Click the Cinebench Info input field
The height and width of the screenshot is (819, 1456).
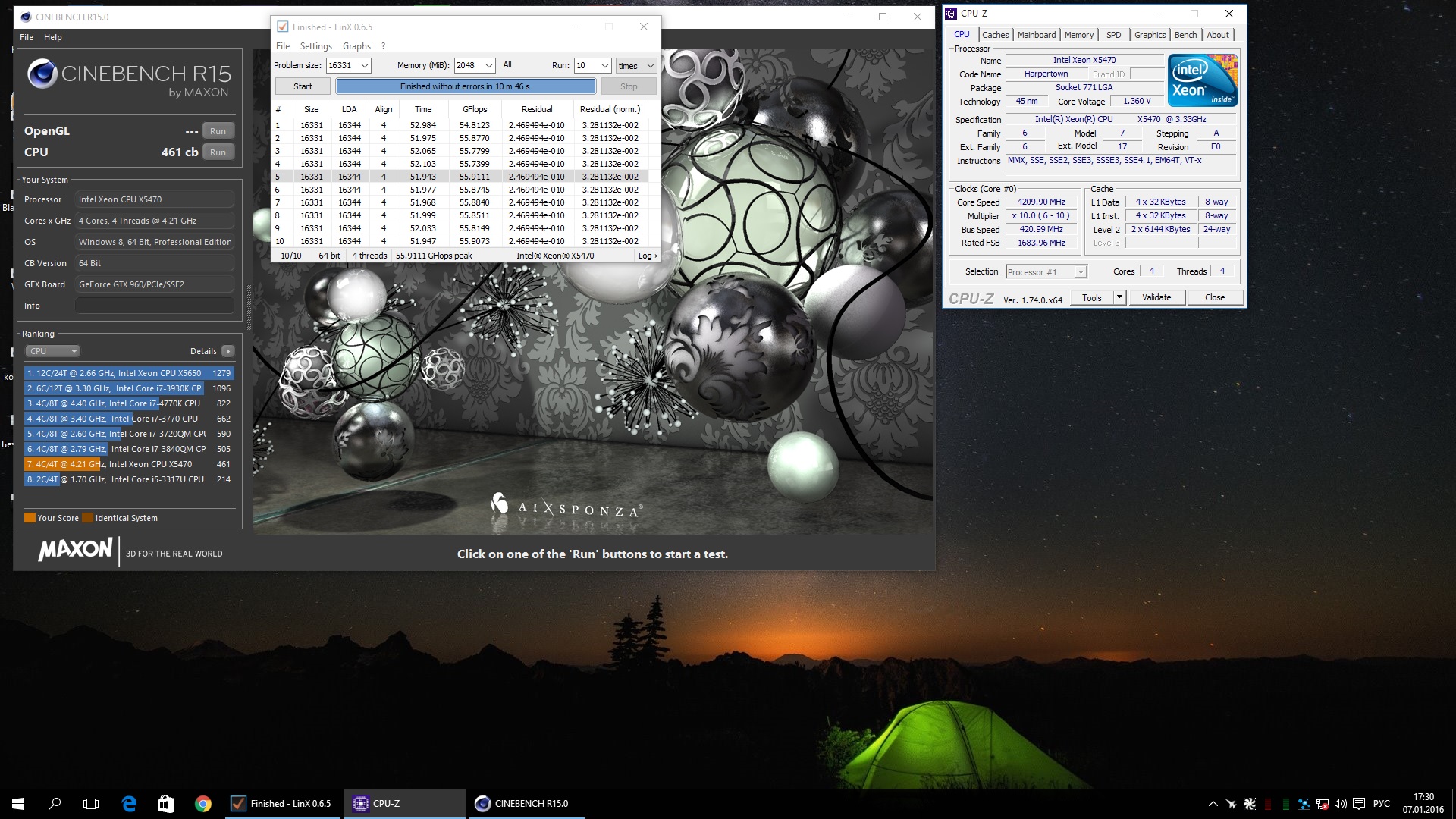tap(154, 306)
